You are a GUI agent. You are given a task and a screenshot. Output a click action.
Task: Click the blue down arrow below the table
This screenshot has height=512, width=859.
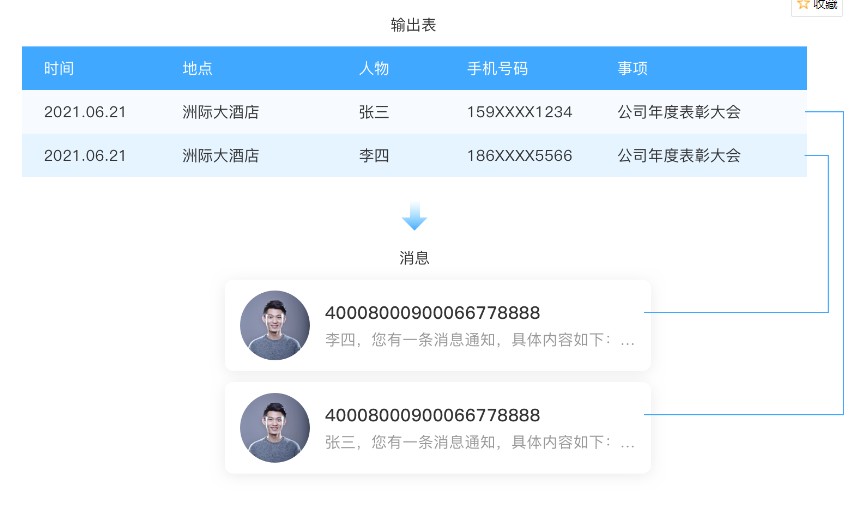point(414,217)
